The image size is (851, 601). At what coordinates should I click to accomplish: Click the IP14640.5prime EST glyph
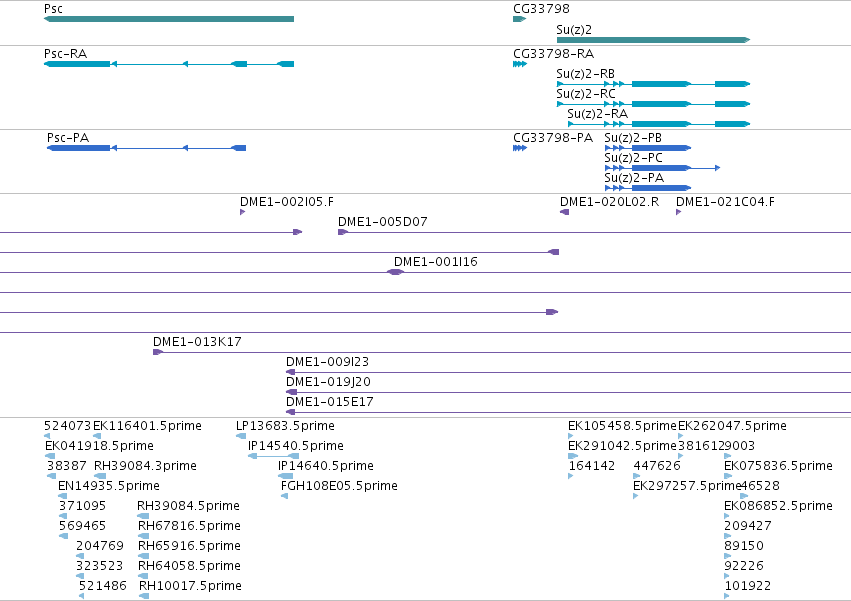pyautogui.click(x=285, y=476)
